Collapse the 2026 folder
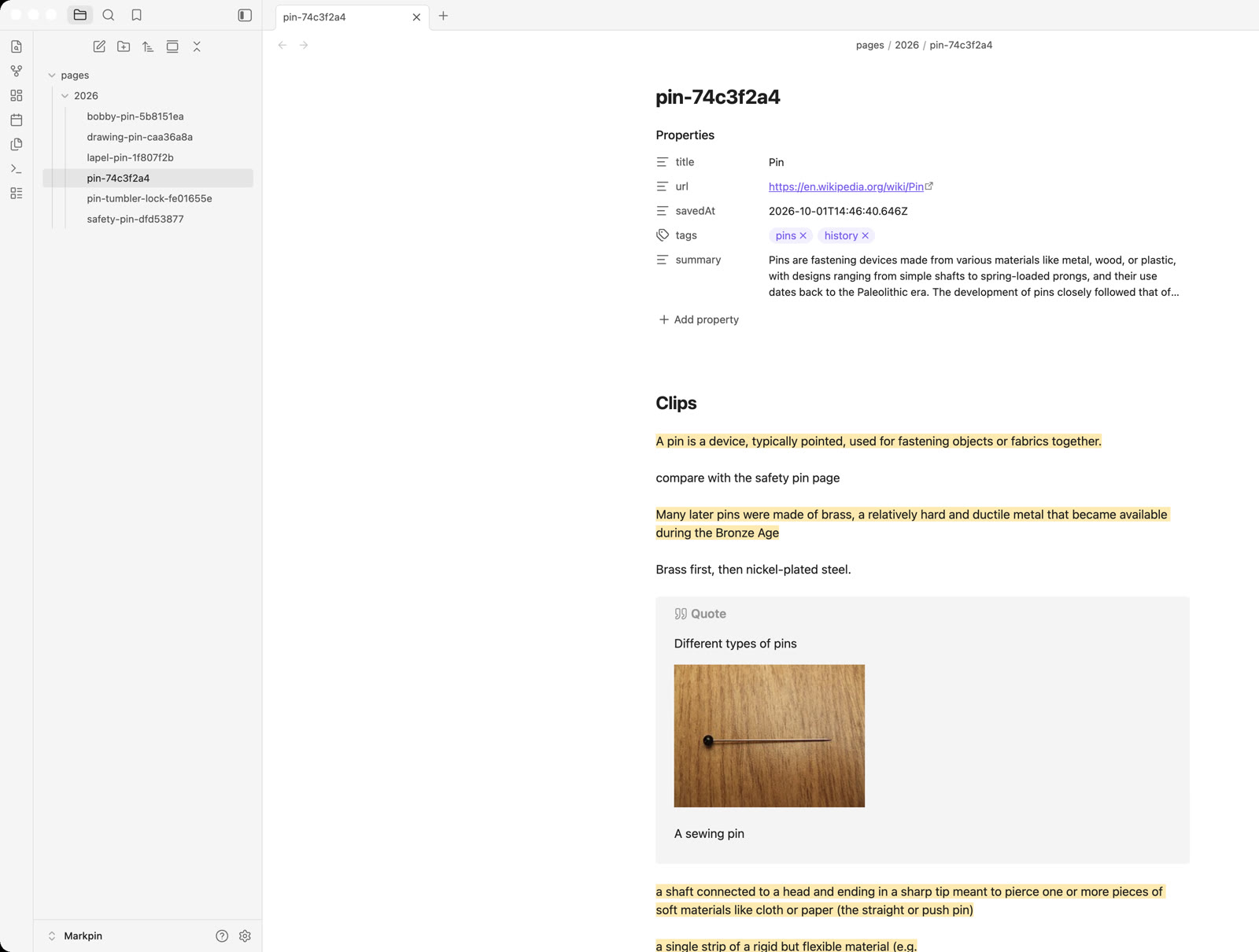Image resolution: width=1259 pixels, height=952 pixels. [65, 96]
